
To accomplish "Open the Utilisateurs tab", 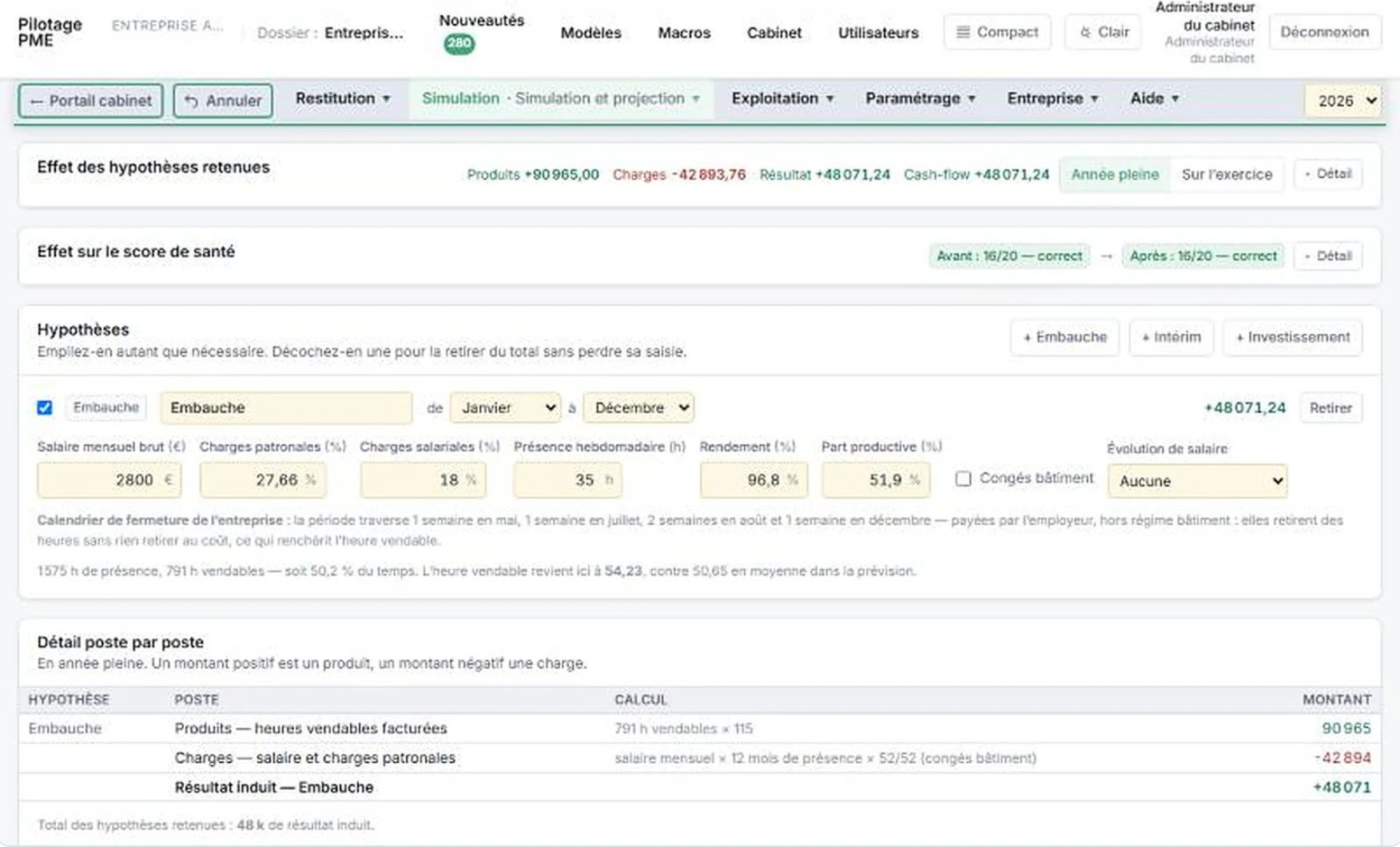I will 878,33.
